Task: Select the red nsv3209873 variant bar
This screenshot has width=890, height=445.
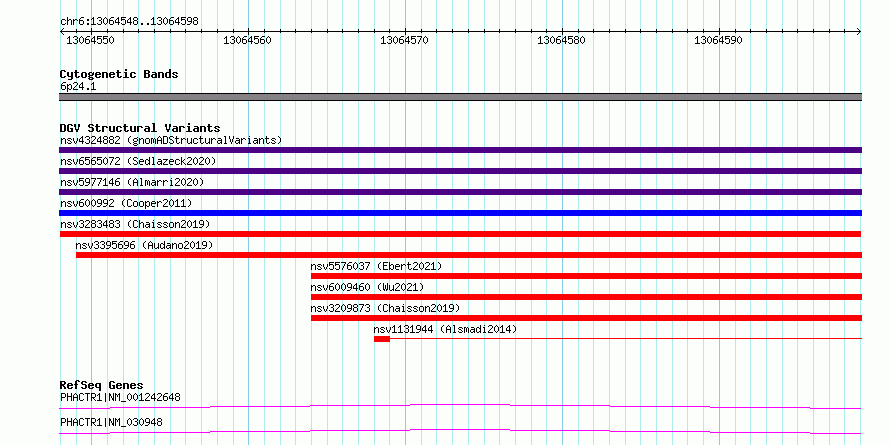Action: click(x=586, y=318)
